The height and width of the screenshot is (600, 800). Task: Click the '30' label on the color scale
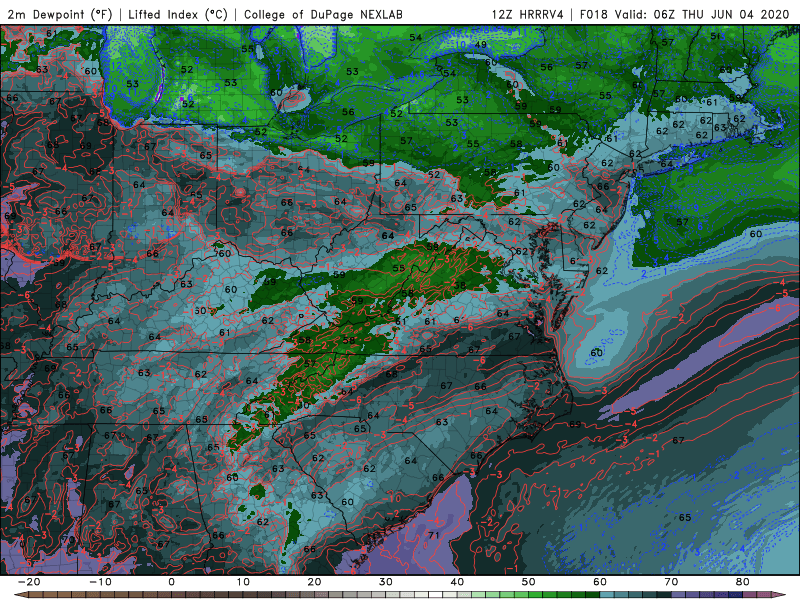(386, 582)
